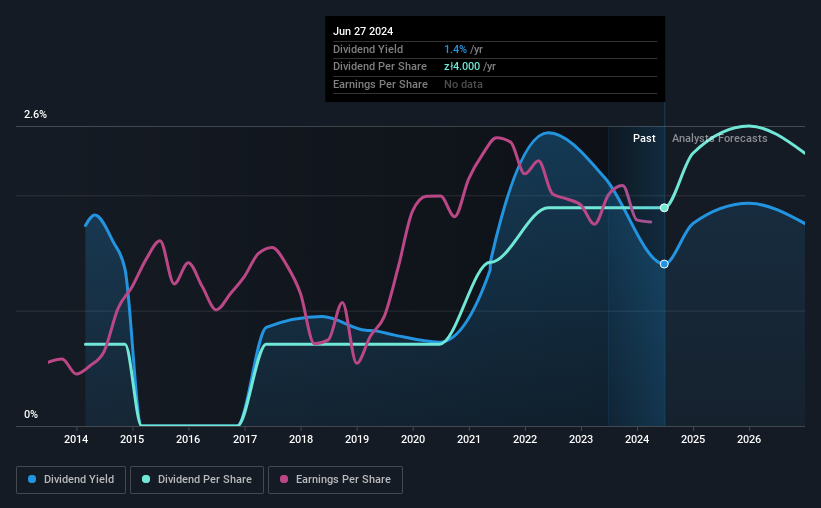Click the 2026 x-axis label

pos(749,439)
